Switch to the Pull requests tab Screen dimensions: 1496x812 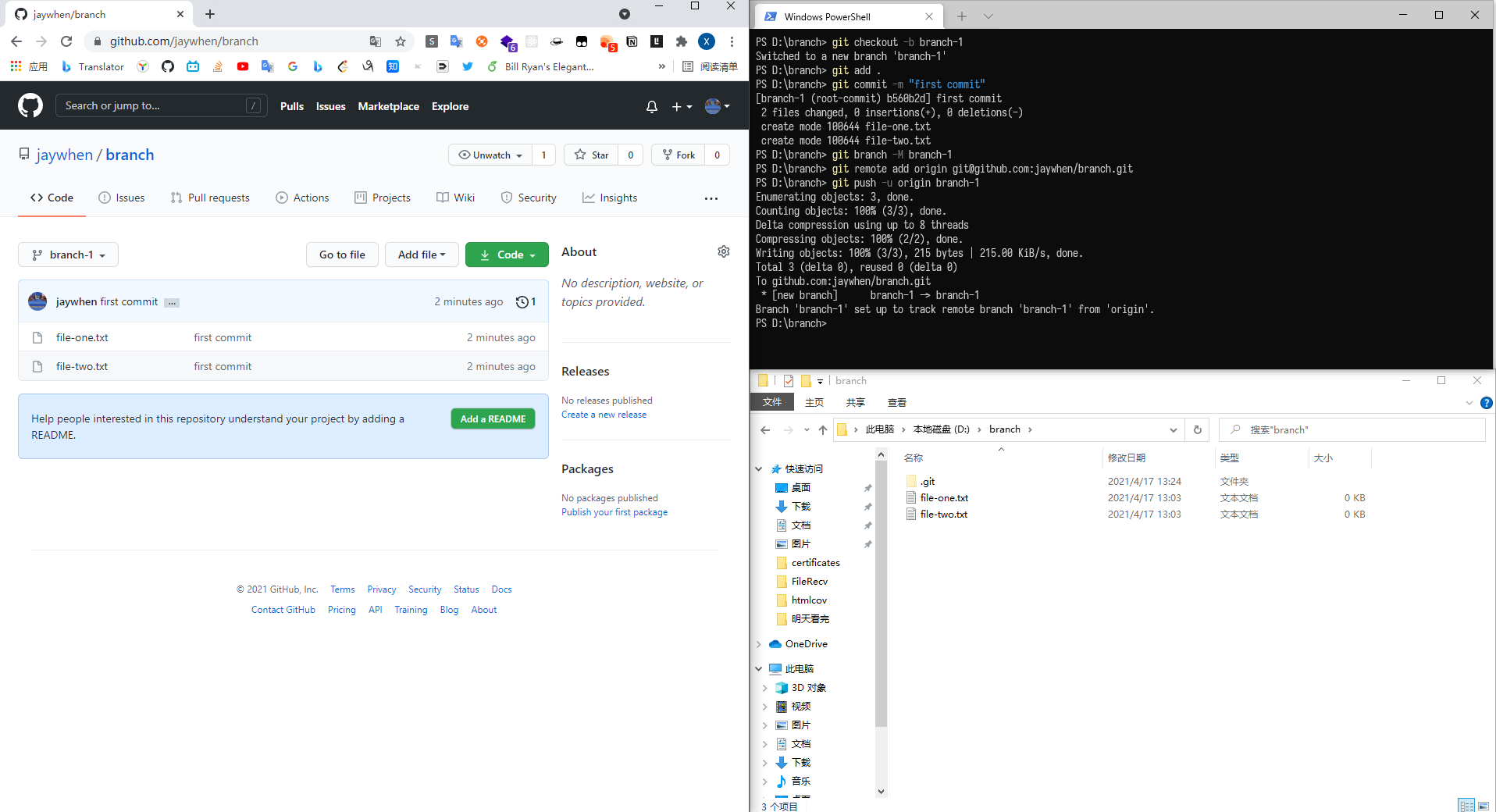point(210,198)
